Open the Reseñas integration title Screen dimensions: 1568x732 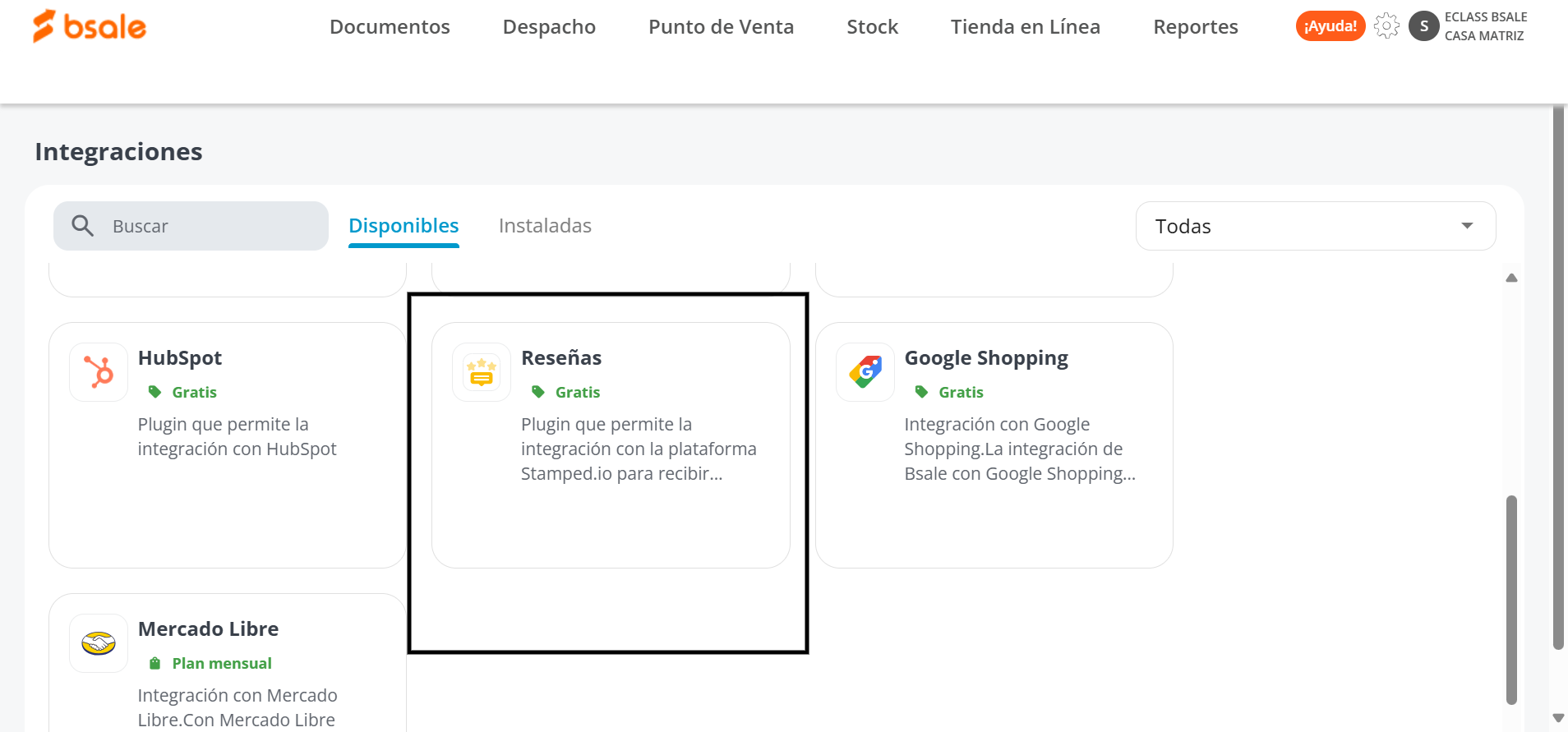pos(561,358)
